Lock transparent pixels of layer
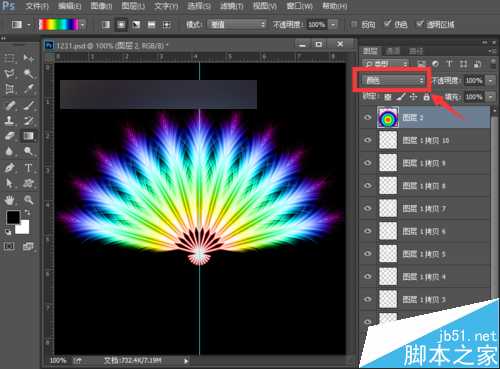Viewport: 500px width, 369px height. (387, 97)
